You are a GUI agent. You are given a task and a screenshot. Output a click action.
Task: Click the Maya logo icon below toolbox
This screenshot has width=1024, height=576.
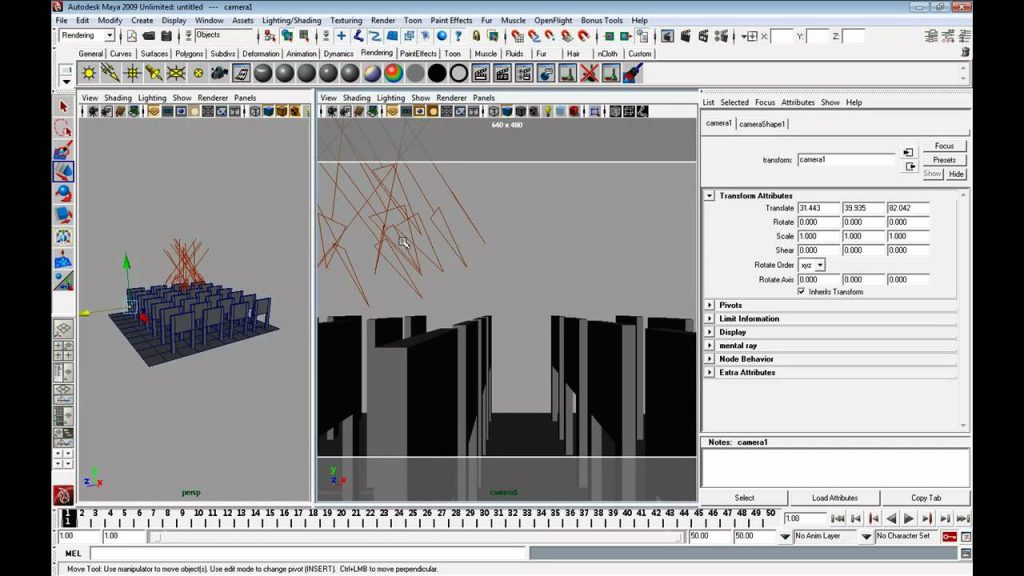[63, 495]
